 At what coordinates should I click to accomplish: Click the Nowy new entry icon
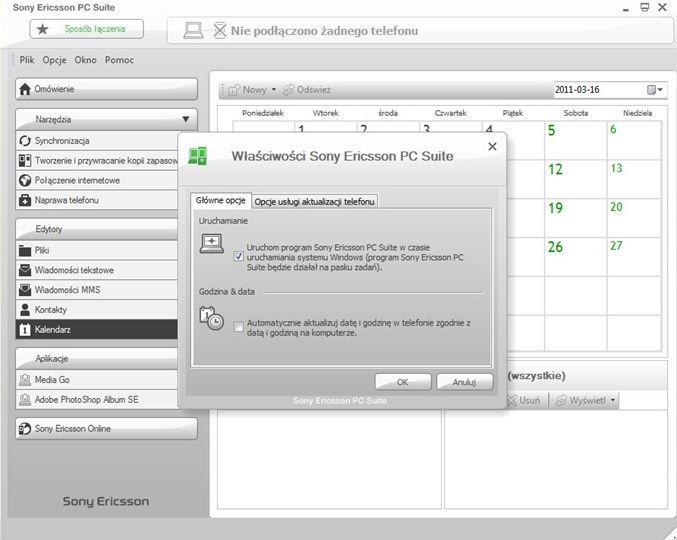point(234,90)
